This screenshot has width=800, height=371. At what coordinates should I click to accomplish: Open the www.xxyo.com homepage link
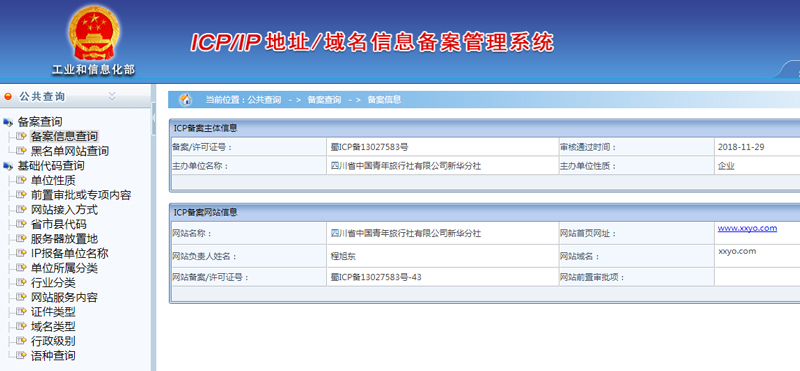[747, 228]
